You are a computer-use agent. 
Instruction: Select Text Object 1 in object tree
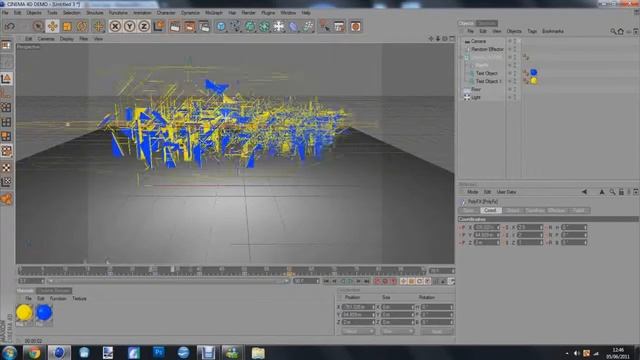pos(489,81)
